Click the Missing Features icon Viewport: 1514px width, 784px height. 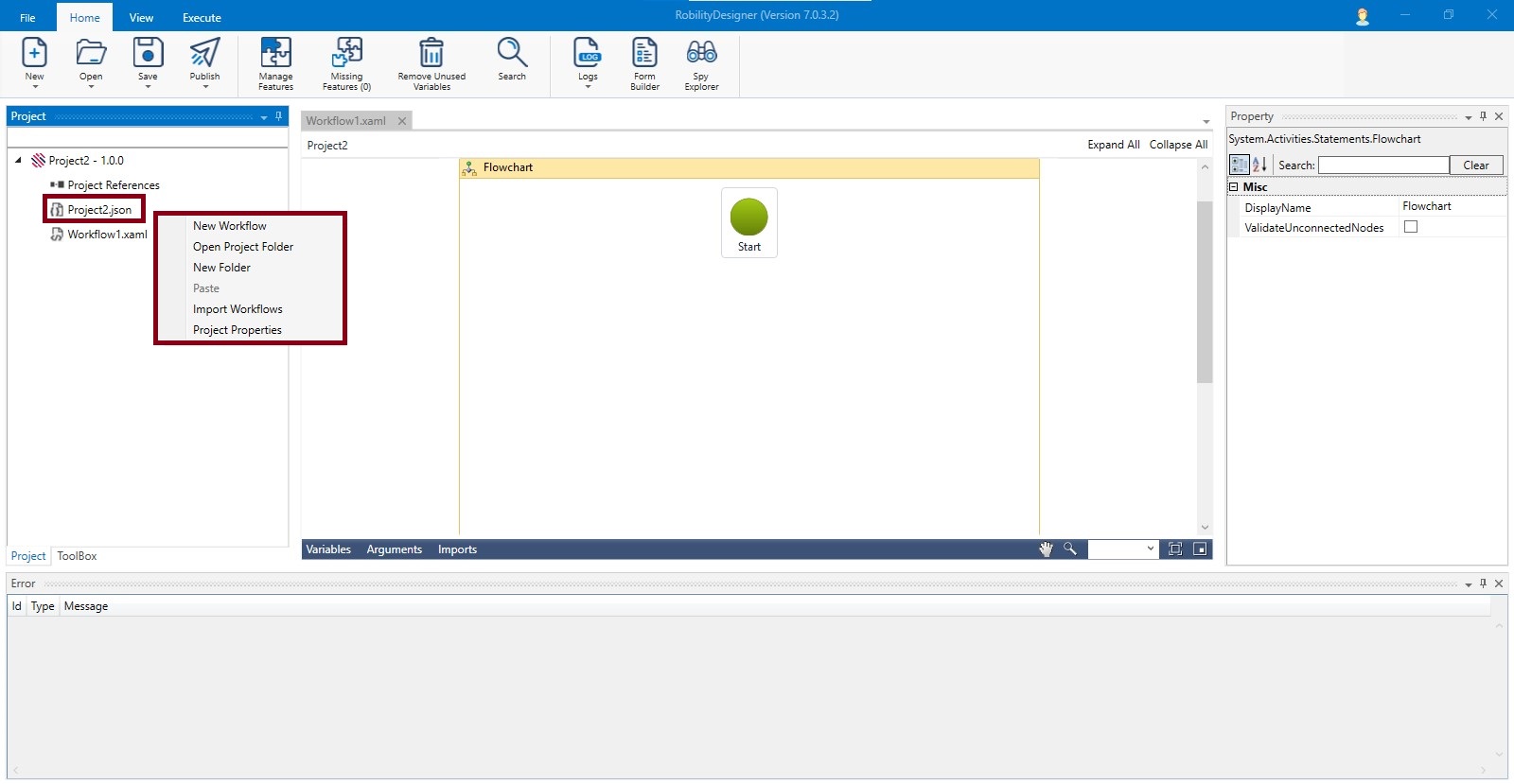346,55
